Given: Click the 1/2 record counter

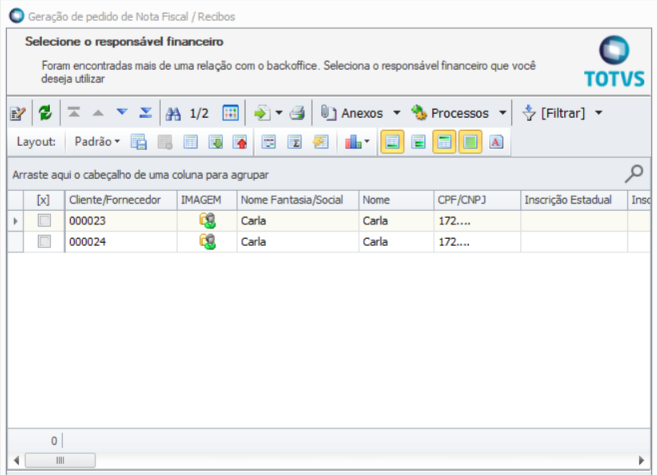Looking at the screenshot, I should tap(199, 113).
